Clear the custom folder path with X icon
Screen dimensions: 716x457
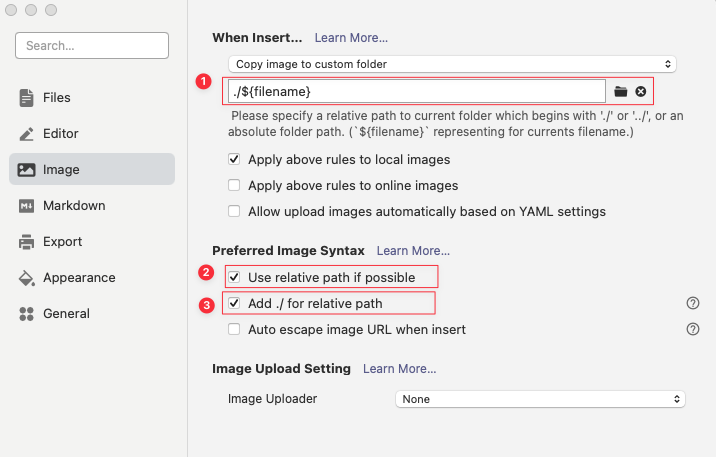click(x=641, y=92)
